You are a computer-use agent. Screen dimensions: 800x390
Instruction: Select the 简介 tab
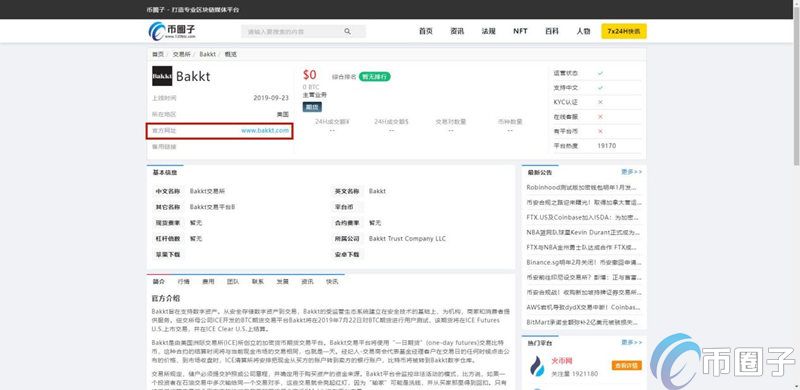[x=159, y=282]
